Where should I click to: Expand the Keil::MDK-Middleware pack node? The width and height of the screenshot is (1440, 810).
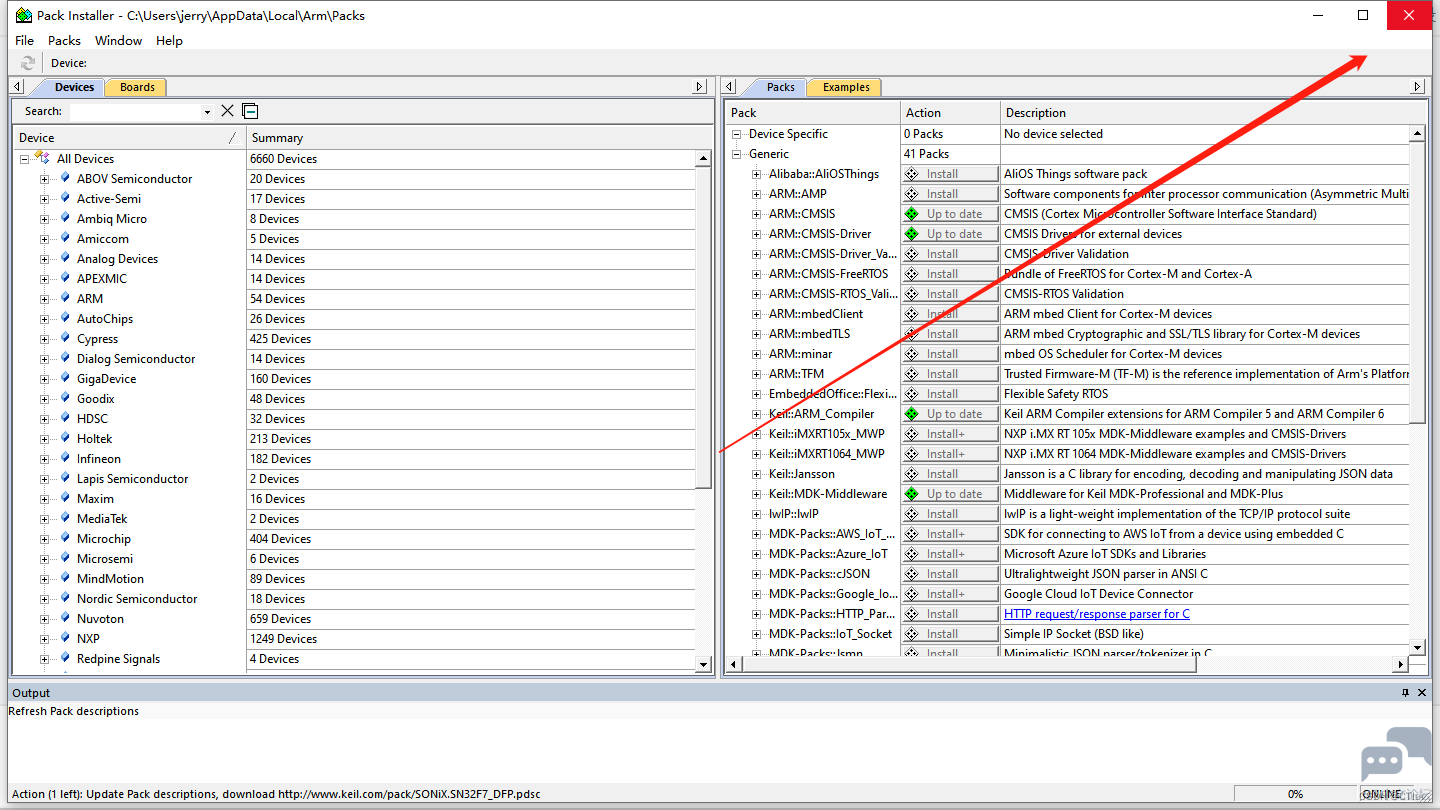[x=756, y=494]
